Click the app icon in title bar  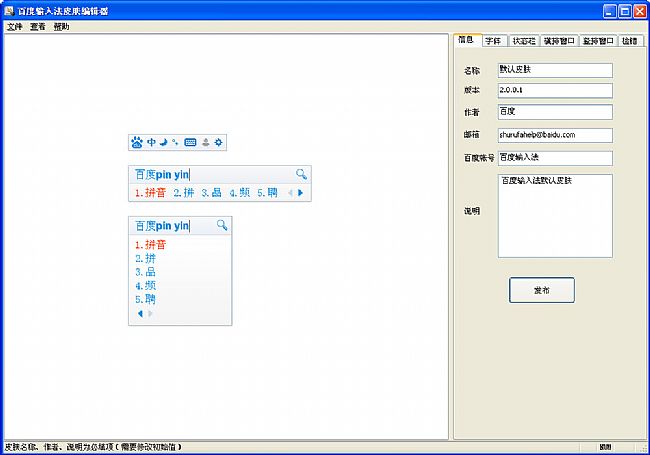(x=9, y=11)
